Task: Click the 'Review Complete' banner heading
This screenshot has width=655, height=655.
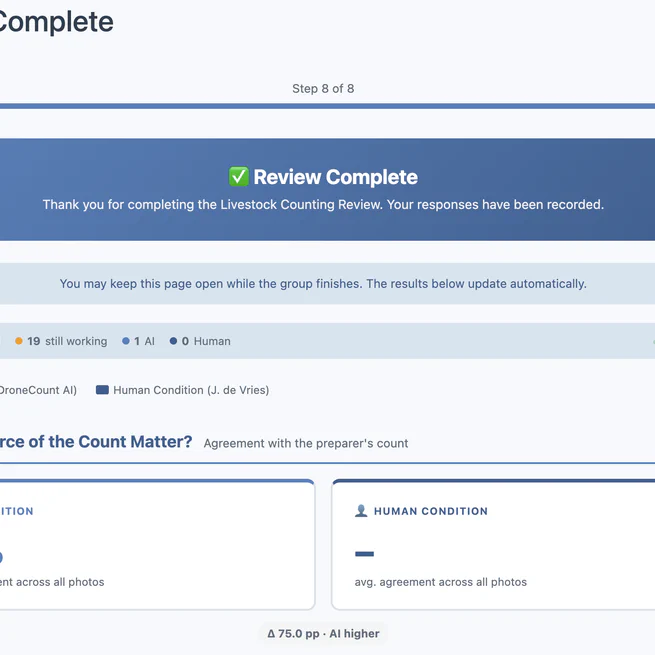Action: click(335, 177)
